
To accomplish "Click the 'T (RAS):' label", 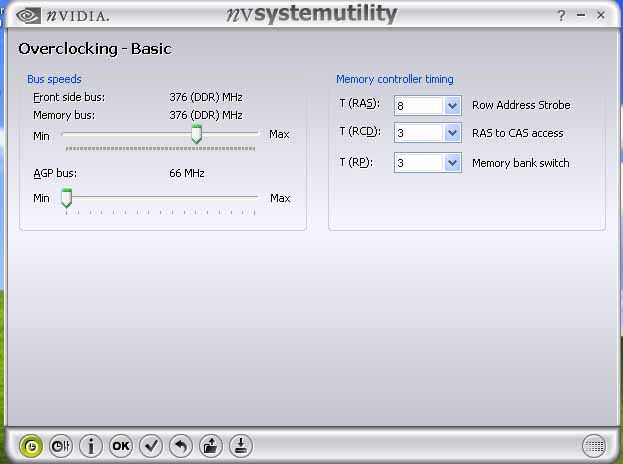I will coord(360,104).
